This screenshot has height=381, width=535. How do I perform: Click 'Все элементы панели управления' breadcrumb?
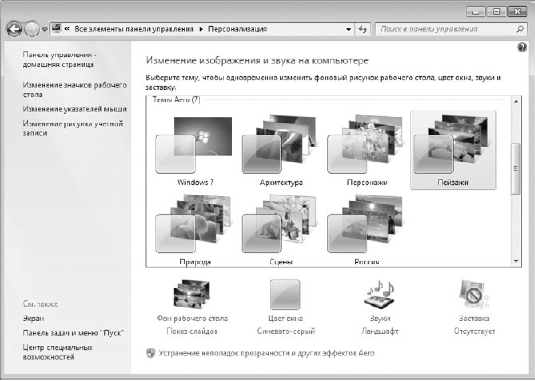pos(134,29)
